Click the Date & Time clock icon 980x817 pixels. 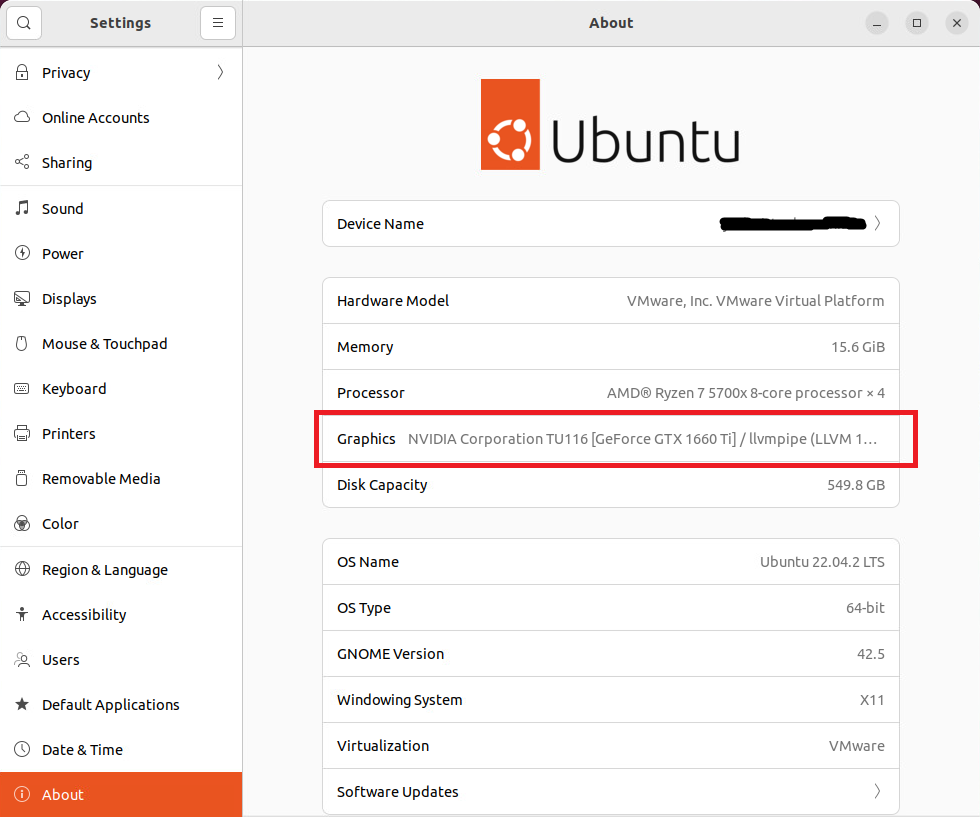[22, 749]
